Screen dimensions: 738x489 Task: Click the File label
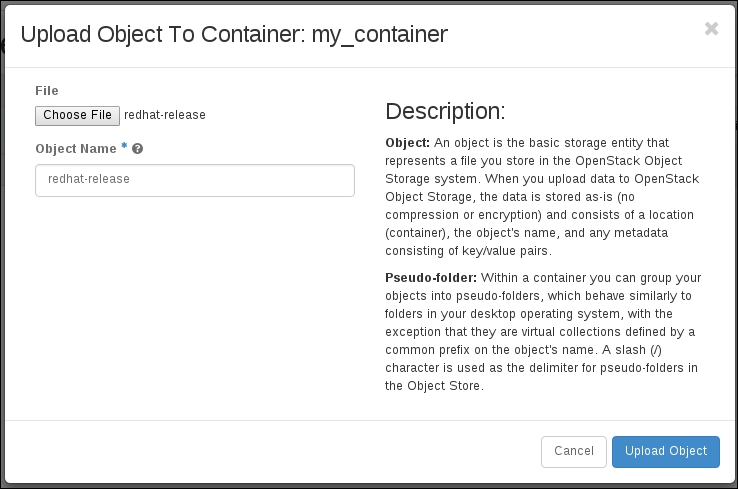click(47, 91)
